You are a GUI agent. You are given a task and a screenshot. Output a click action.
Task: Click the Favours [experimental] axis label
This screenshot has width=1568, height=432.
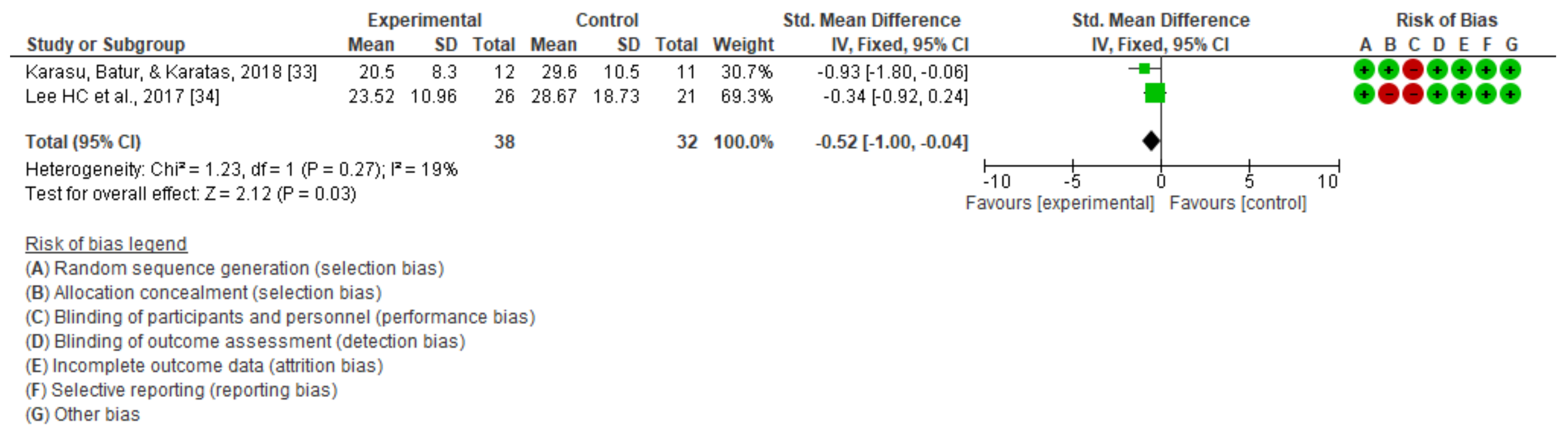point(1060,203)
